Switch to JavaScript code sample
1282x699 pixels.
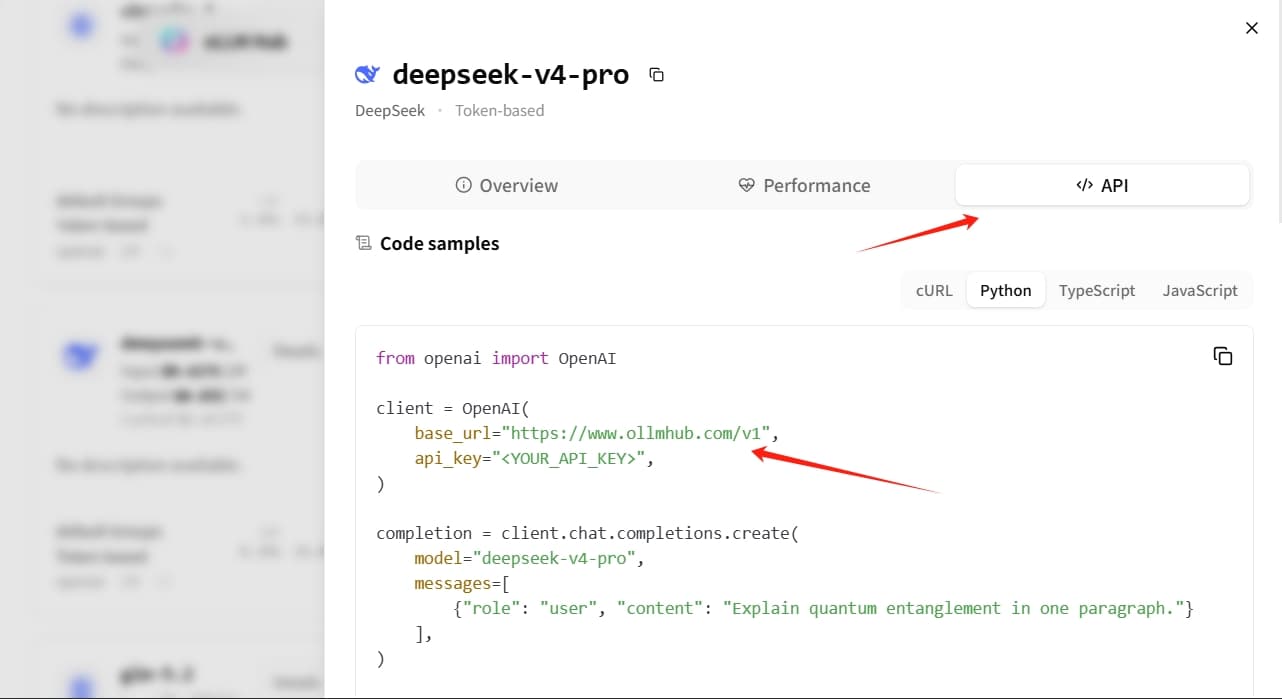pyautogui.click(x=1200, y=290)
